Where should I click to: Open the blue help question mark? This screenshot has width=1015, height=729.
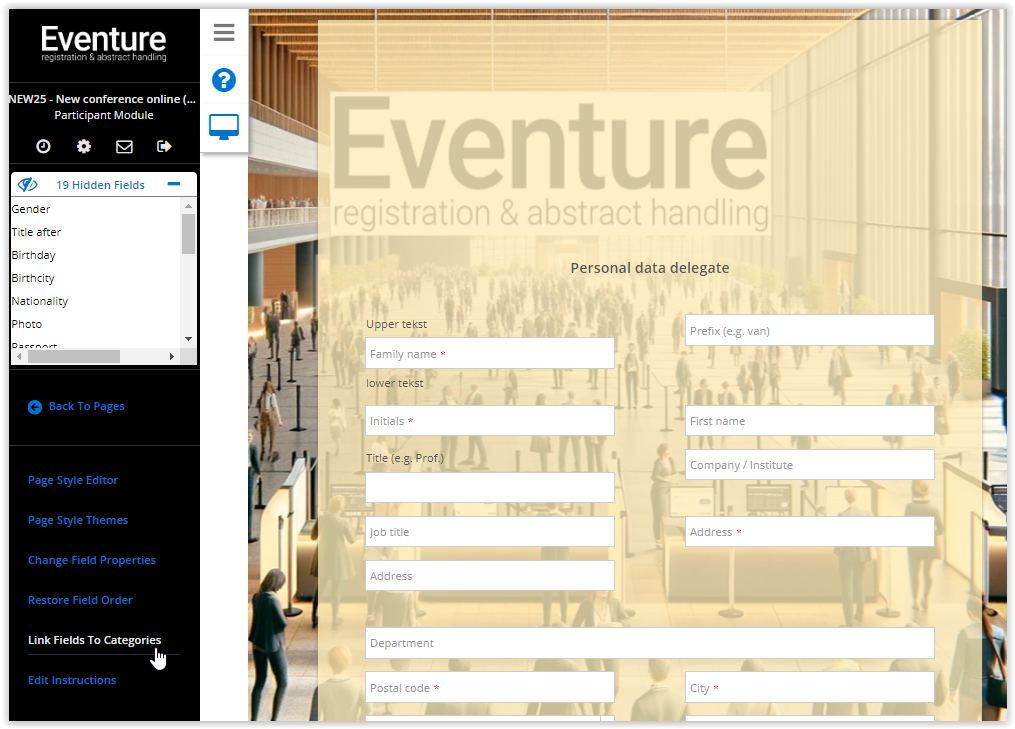(x=224, y=80)
